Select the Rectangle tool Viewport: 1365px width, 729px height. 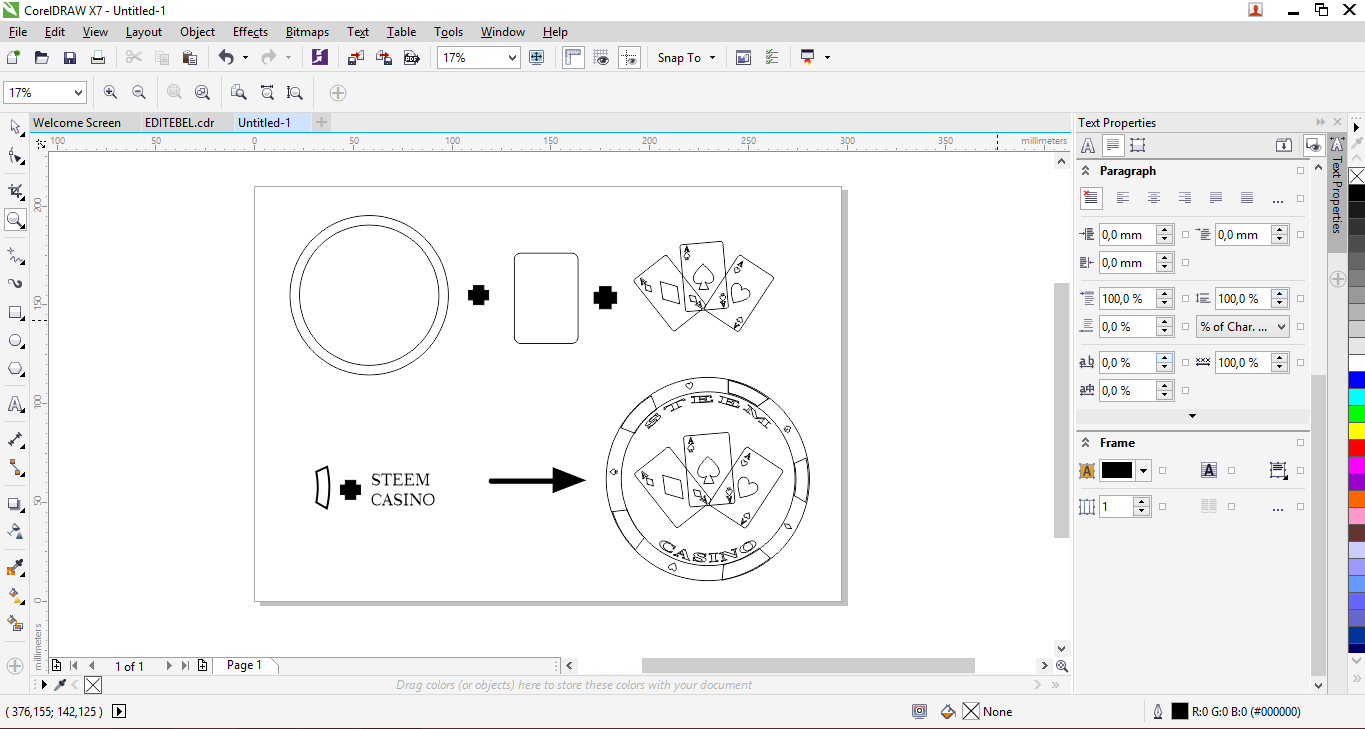(15, 312)
